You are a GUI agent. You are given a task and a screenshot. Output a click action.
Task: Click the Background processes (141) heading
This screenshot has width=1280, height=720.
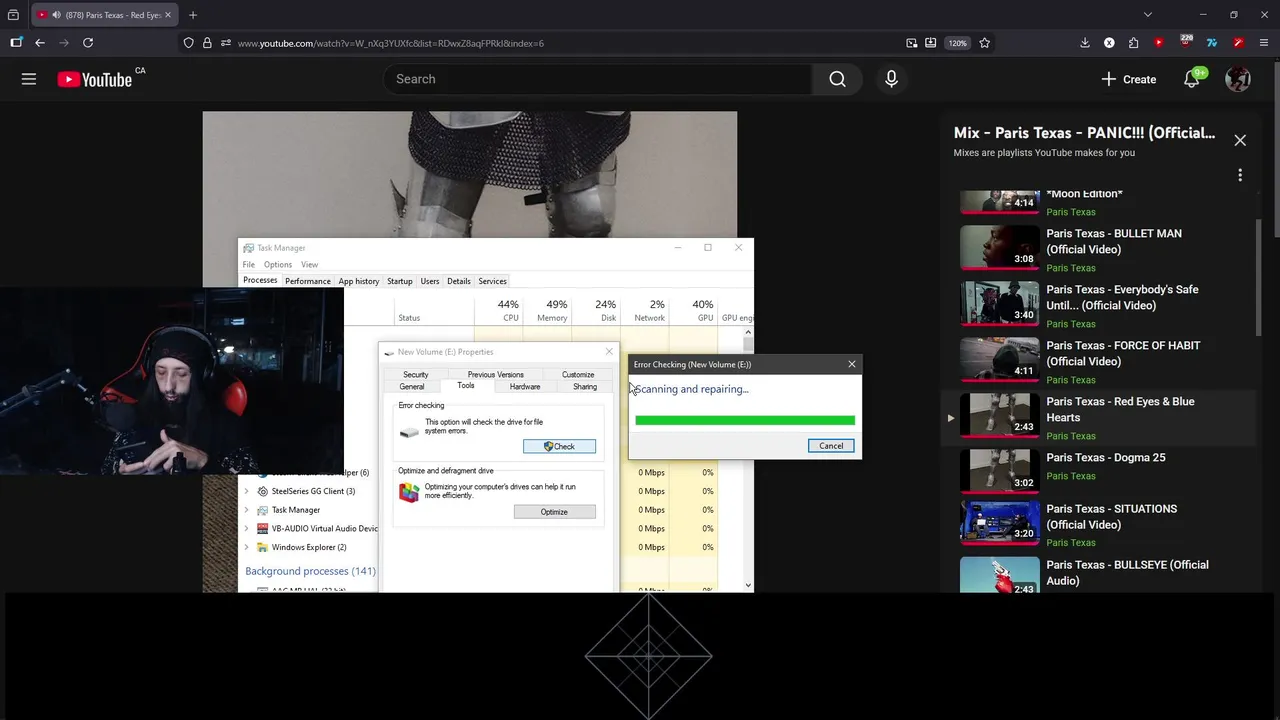pyautogui.click(x=310, y=571)
